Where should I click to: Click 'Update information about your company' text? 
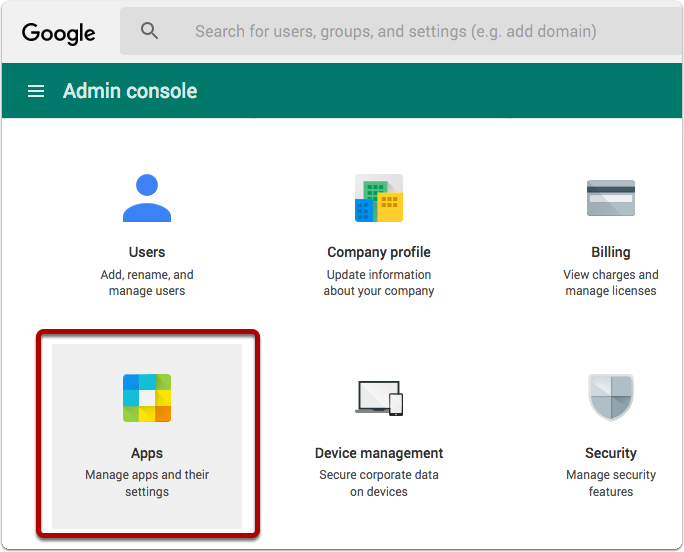[379, 283]
